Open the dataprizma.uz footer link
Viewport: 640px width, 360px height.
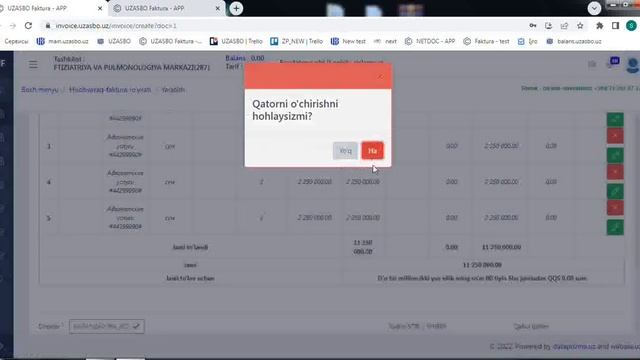click(574, 347)
